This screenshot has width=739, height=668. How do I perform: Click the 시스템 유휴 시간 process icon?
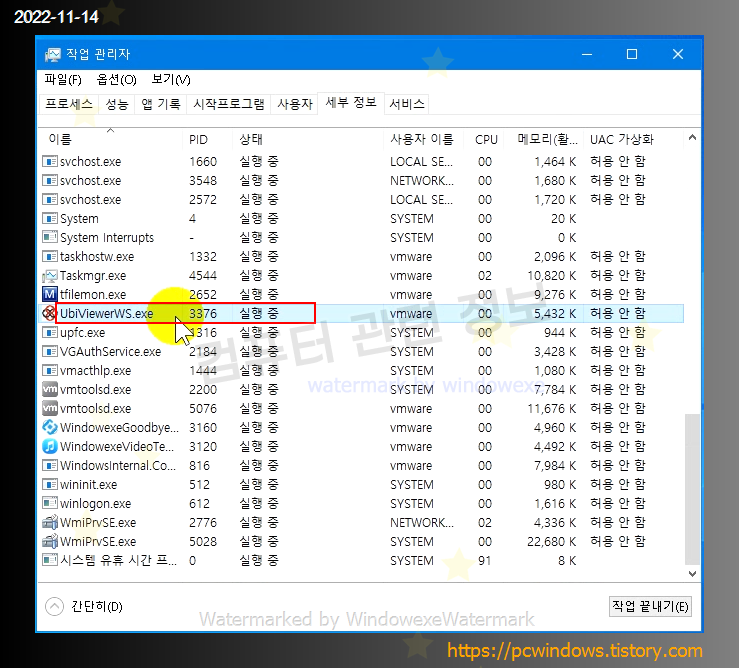tap(49, 560)
